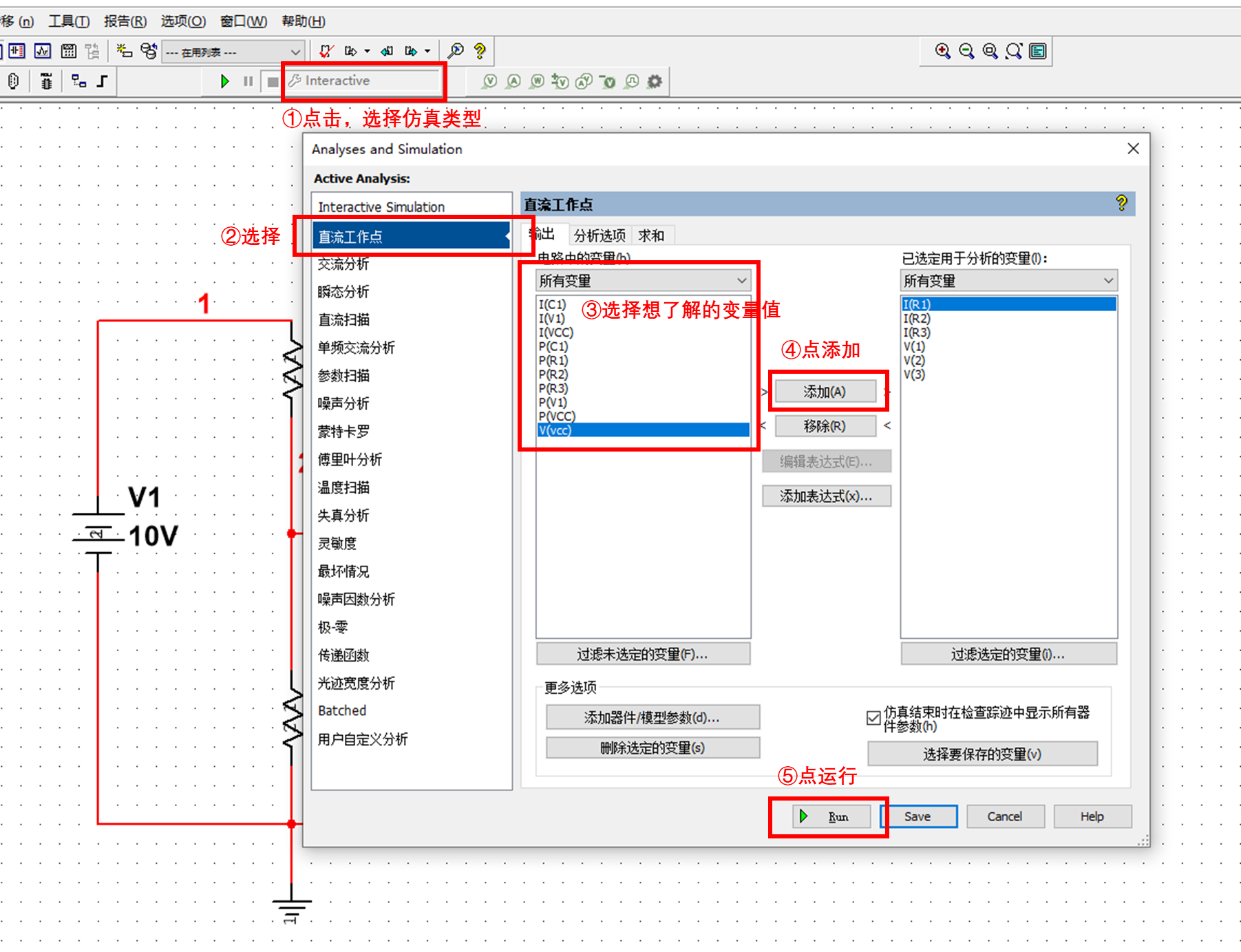
Task: Select I(R1) in selected variables list
Action: (x=1008, y=304)
